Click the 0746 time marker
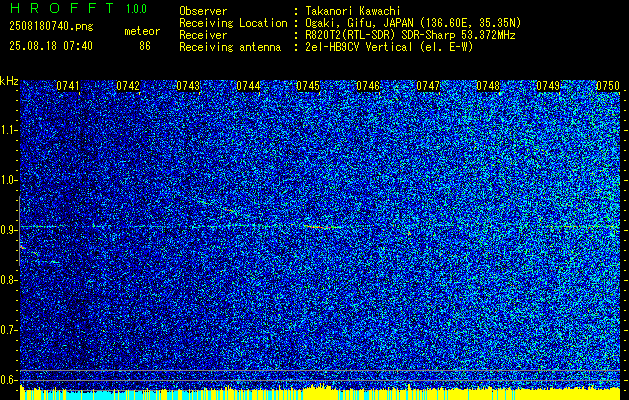629x400 pixels. pyautogui.click(x=368, y=86)
